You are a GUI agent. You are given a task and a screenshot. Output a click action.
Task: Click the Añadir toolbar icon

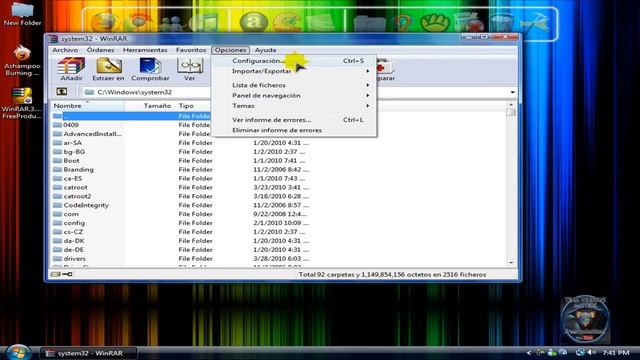71,69
